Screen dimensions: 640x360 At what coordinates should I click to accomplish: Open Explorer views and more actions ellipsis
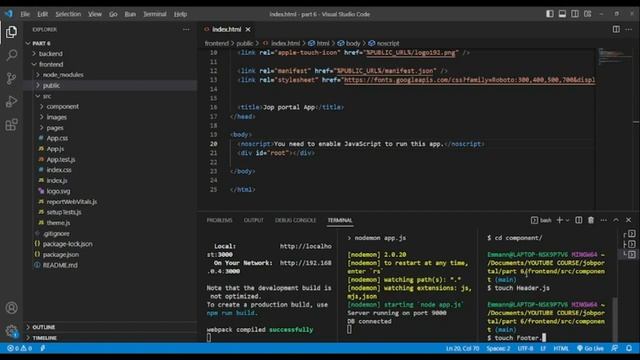click(x=186, y=29)
